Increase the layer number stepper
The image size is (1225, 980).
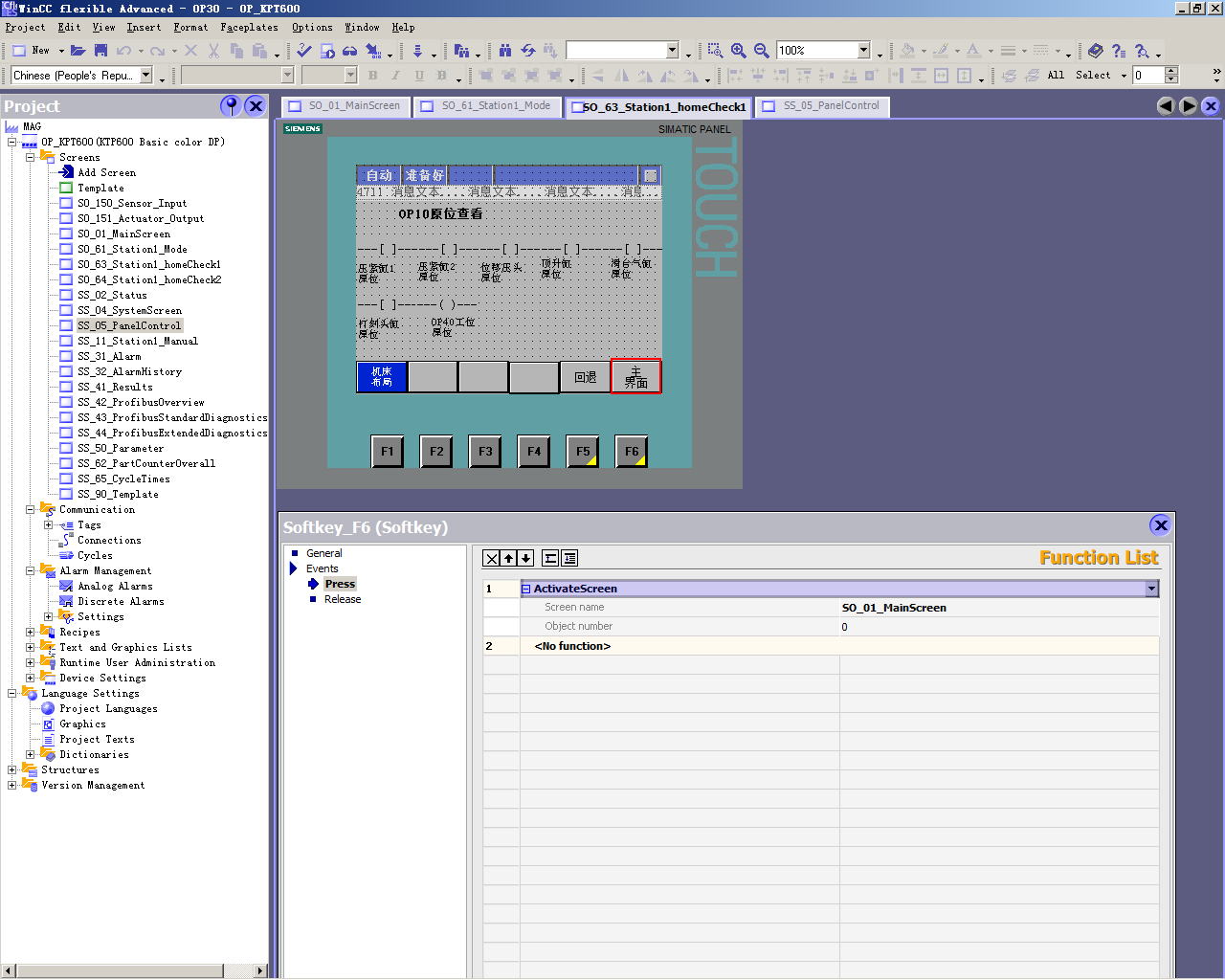coord(1171,71)
